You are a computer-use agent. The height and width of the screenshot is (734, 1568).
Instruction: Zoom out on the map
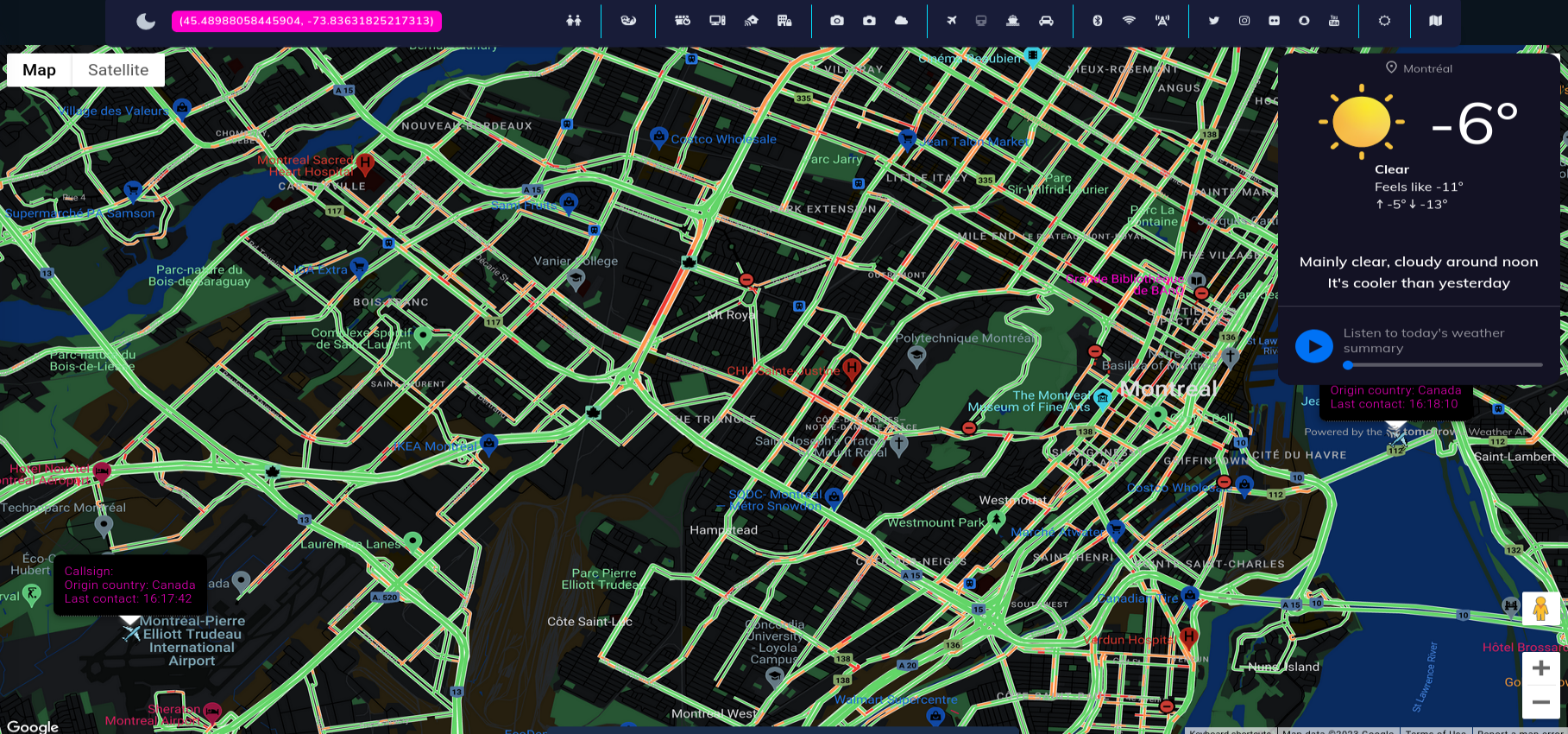click(x=1541, y=702)
